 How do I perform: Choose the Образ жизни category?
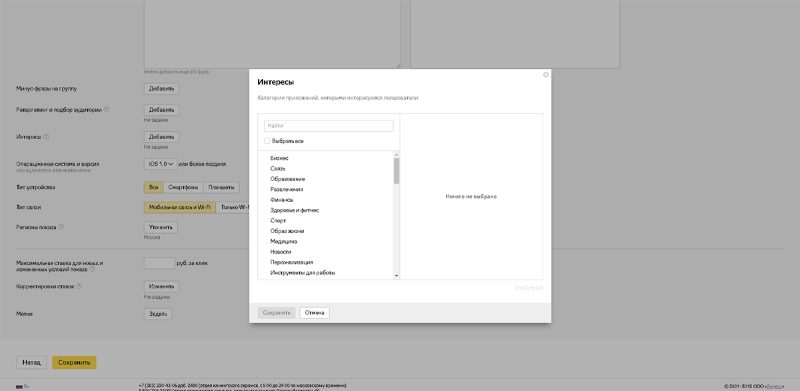[x=287, y=231]
